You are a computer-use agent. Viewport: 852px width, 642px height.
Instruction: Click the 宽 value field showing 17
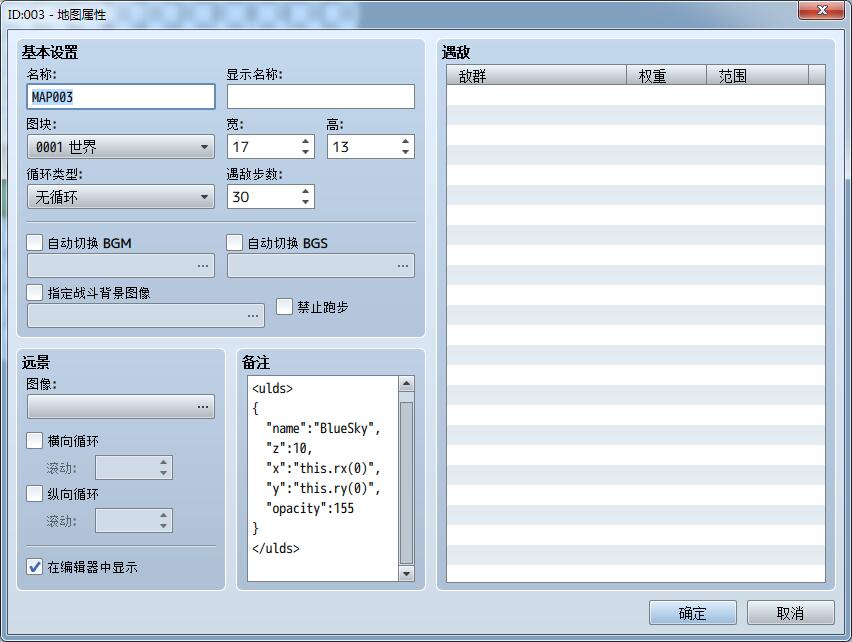point(264,147)
